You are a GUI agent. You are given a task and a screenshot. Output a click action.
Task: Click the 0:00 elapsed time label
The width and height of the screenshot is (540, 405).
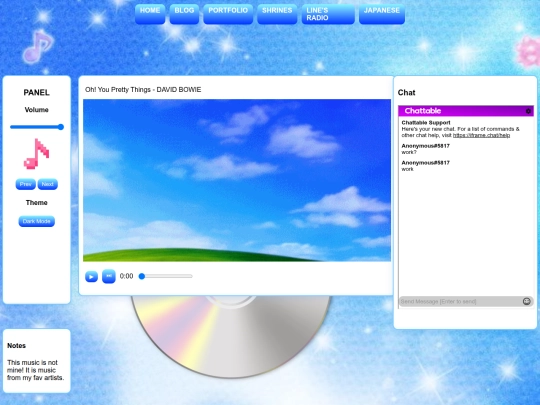click(126, 276)
